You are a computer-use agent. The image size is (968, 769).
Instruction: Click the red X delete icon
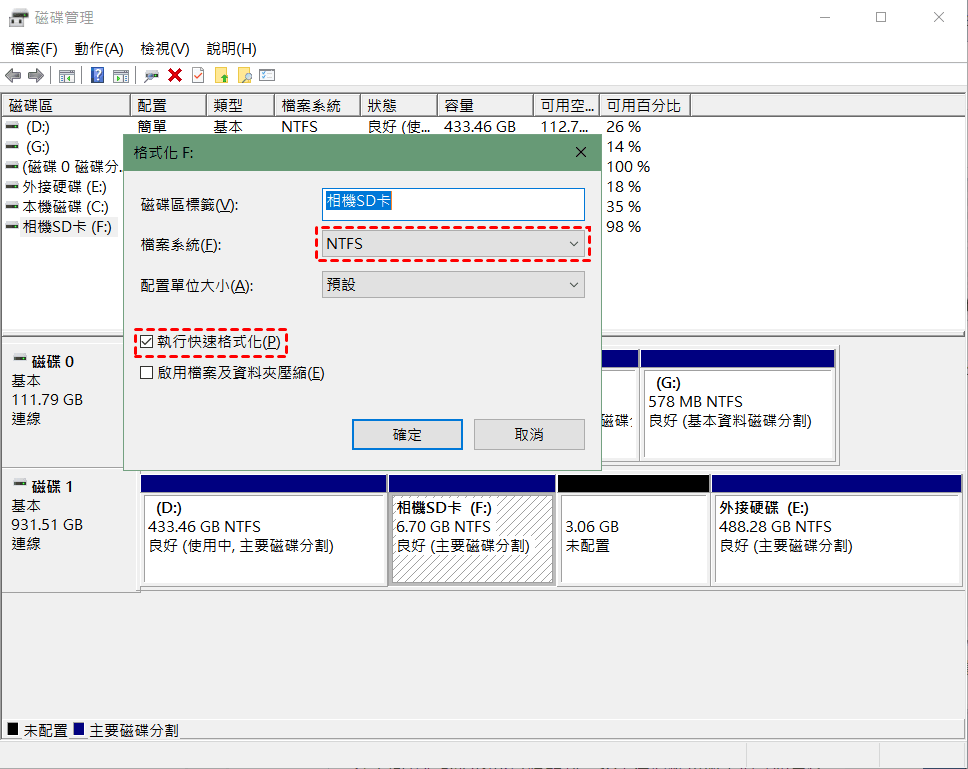point(175,75)
